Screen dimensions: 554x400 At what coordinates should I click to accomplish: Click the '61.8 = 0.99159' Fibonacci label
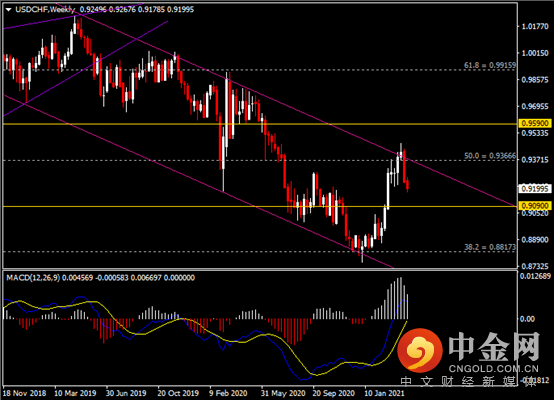490,65
